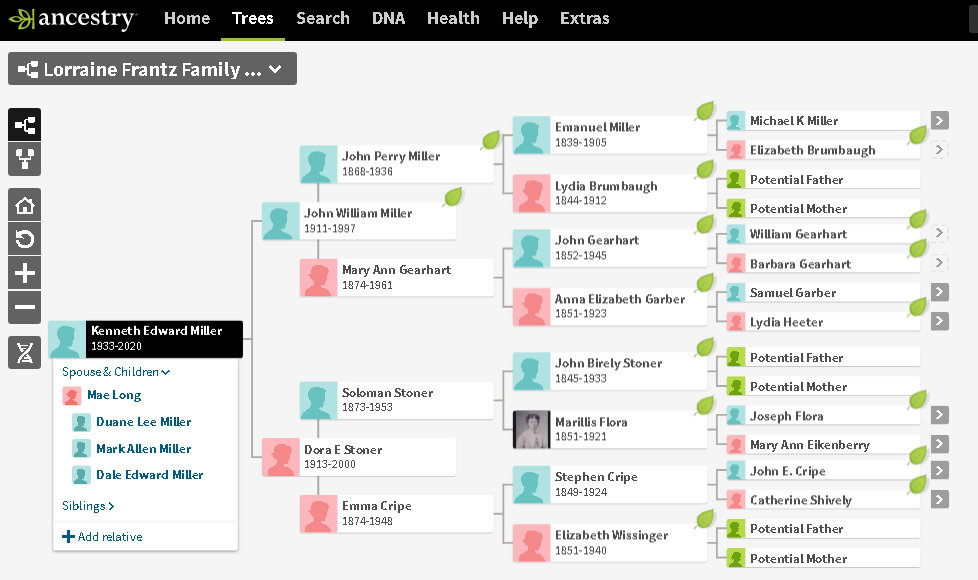Click the reset/recenter tree icon
The image size is (978, 580).
[x=25, y=240]
